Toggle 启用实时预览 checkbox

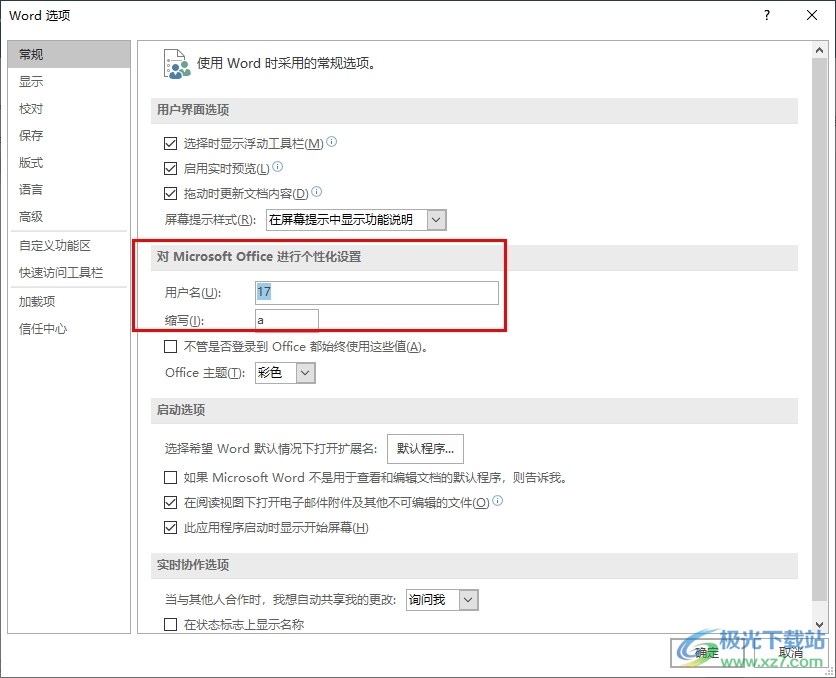(x=171, y=168)
